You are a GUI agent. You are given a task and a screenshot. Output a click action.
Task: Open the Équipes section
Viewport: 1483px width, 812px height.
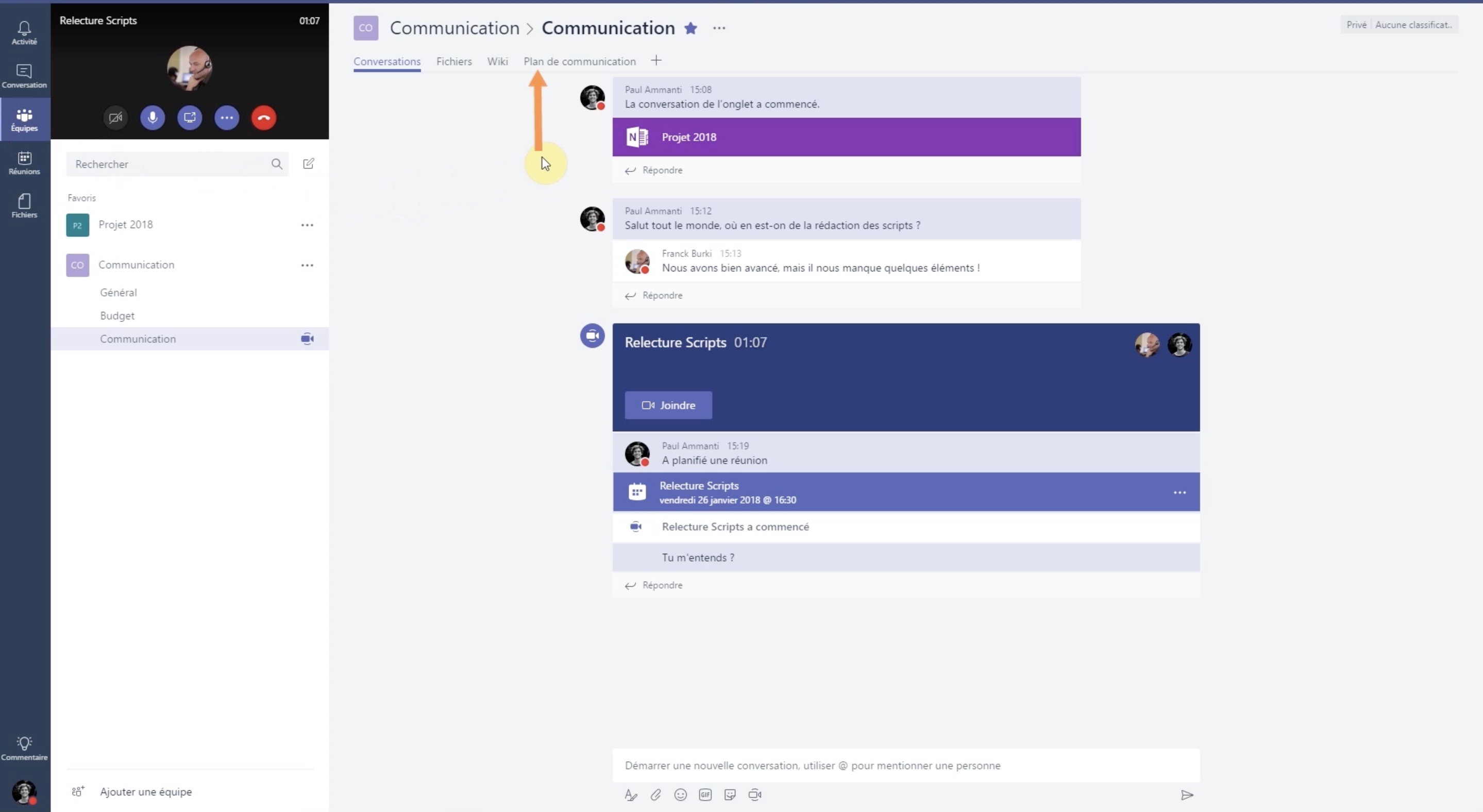pos(24,120)
